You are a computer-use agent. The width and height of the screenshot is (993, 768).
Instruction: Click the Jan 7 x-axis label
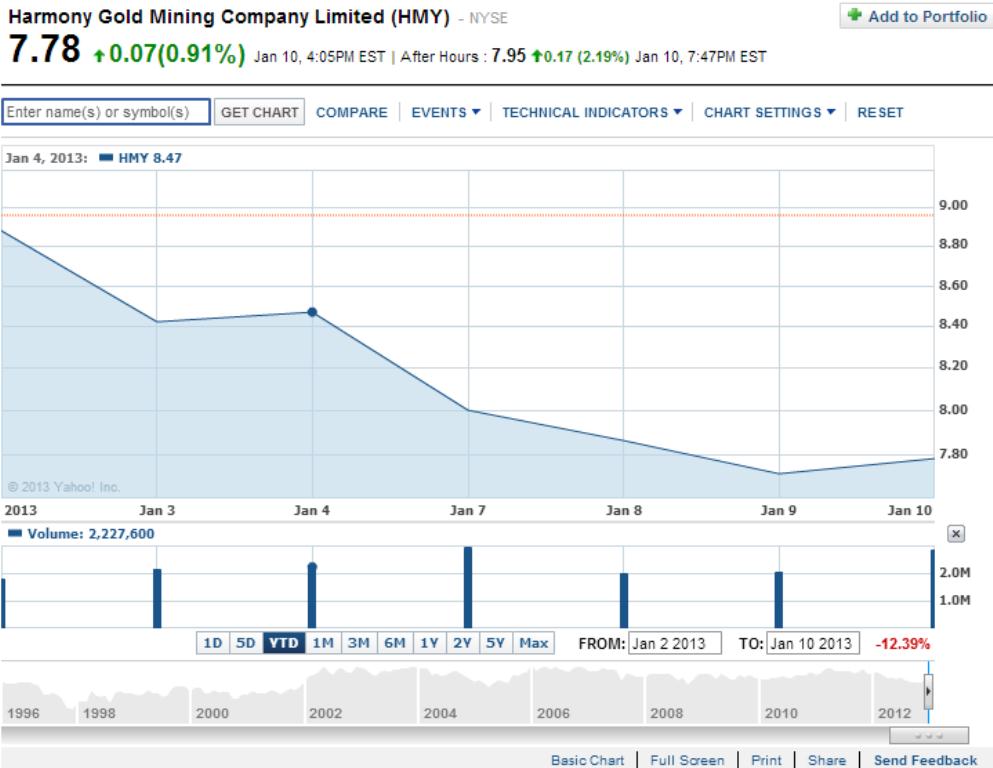467,510
